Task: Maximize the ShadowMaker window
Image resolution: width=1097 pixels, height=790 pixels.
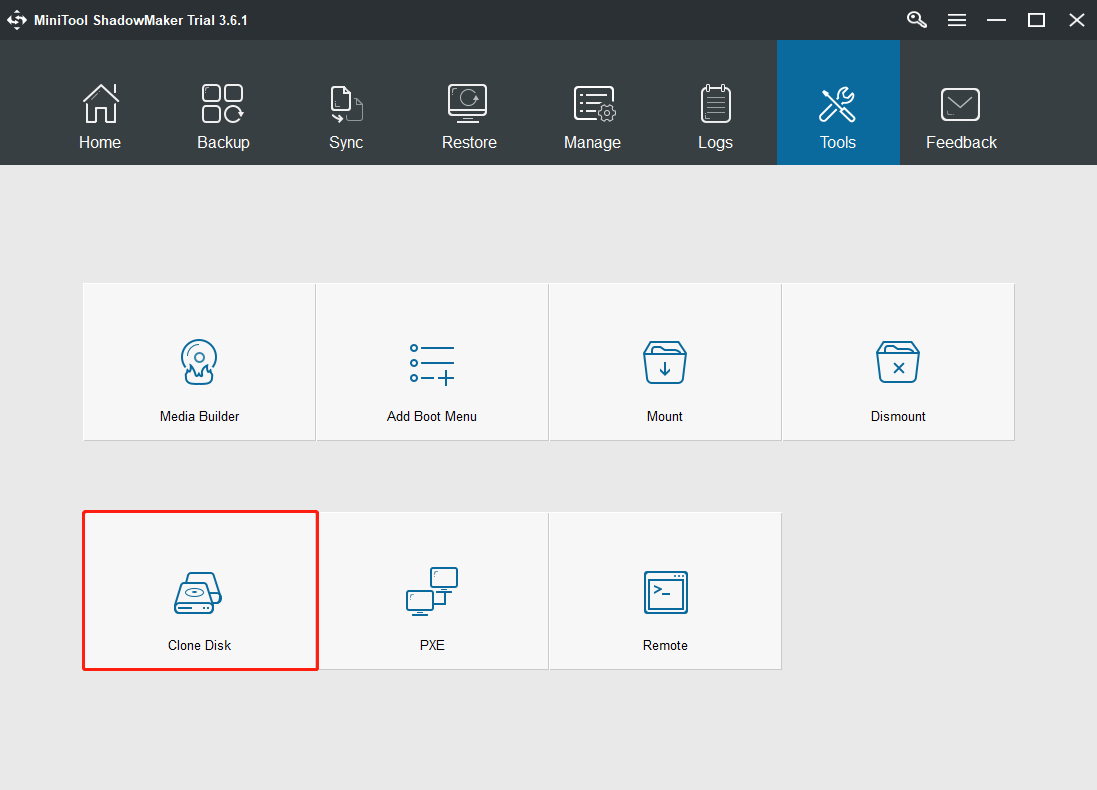Action: (1036, 20)
